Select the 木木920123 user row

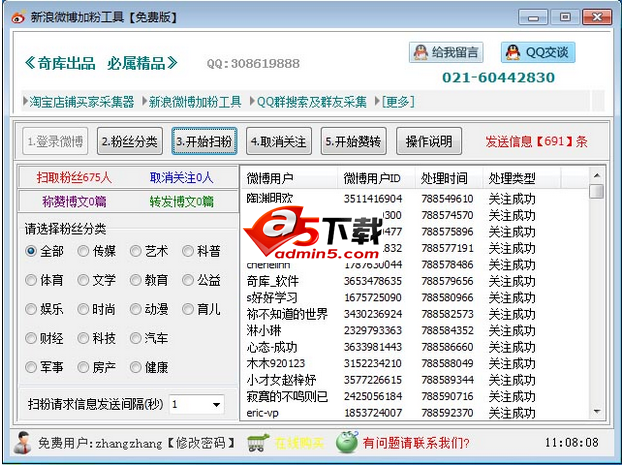(x=415, y=364)
